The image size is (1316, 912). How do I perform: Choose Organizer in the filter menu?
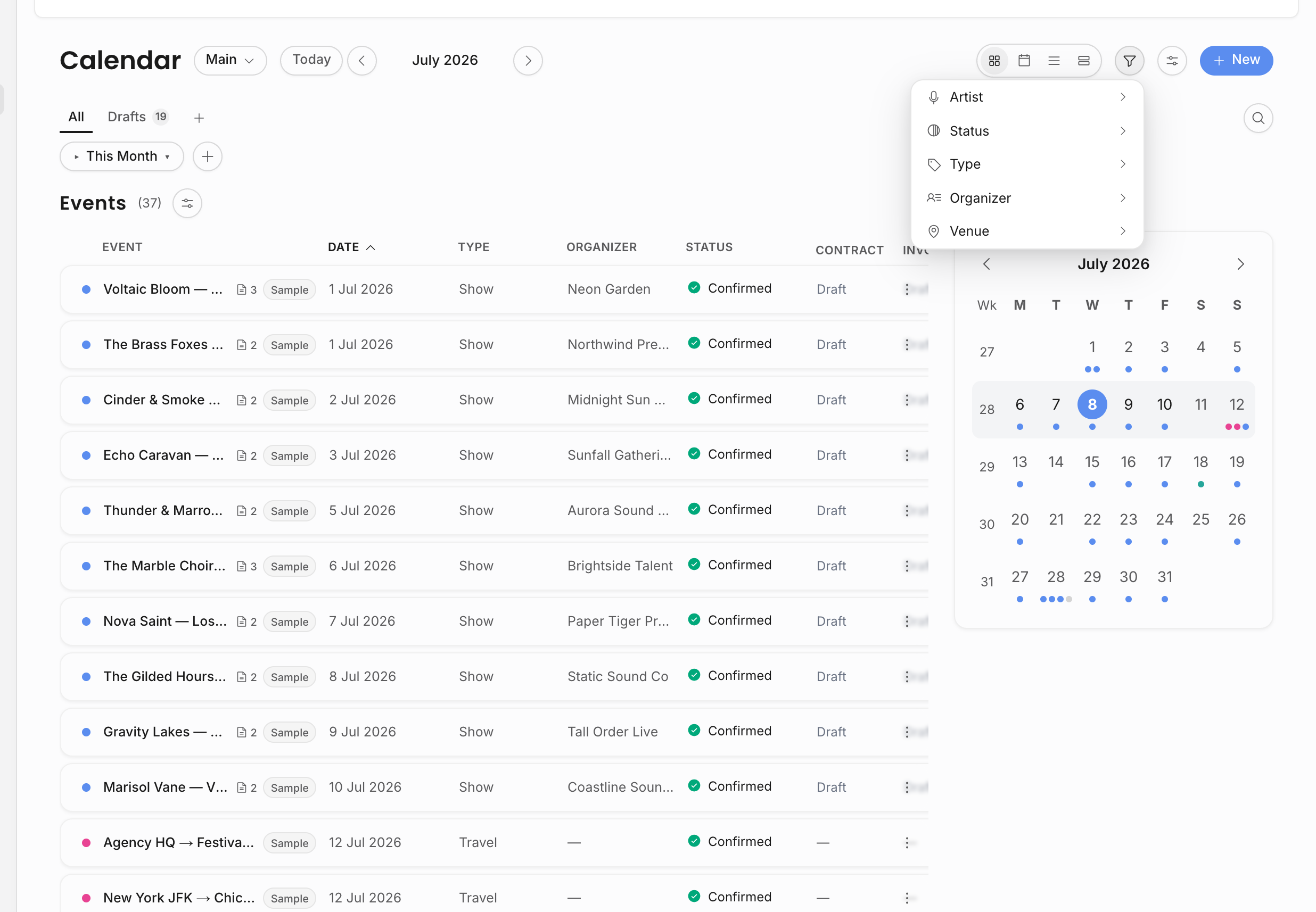(1027, 198)
